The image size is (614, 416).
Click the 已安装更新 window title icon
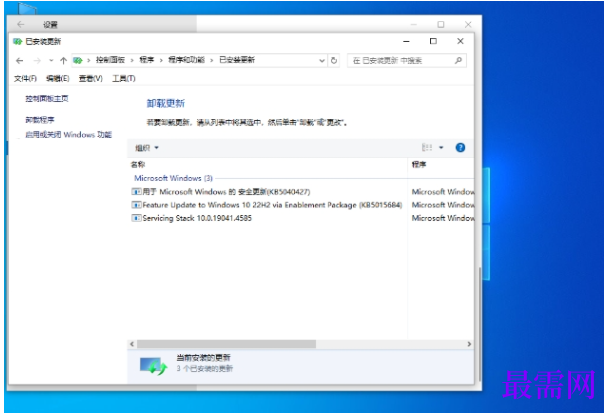(x=17, y=42)
